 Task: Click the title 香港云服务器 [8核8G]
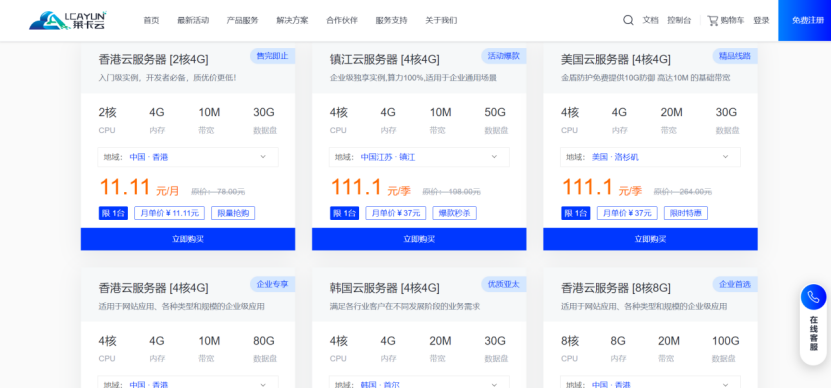(616, 288)
